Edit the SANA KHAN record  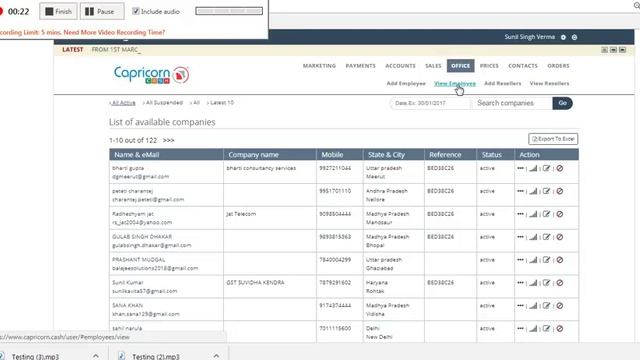point(547,305)
